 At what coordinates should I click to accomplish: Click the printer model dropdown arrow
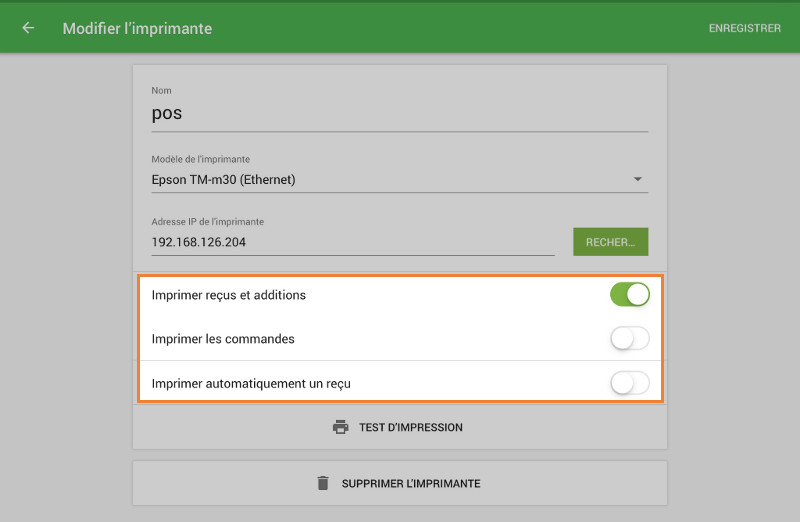point(637,180)
